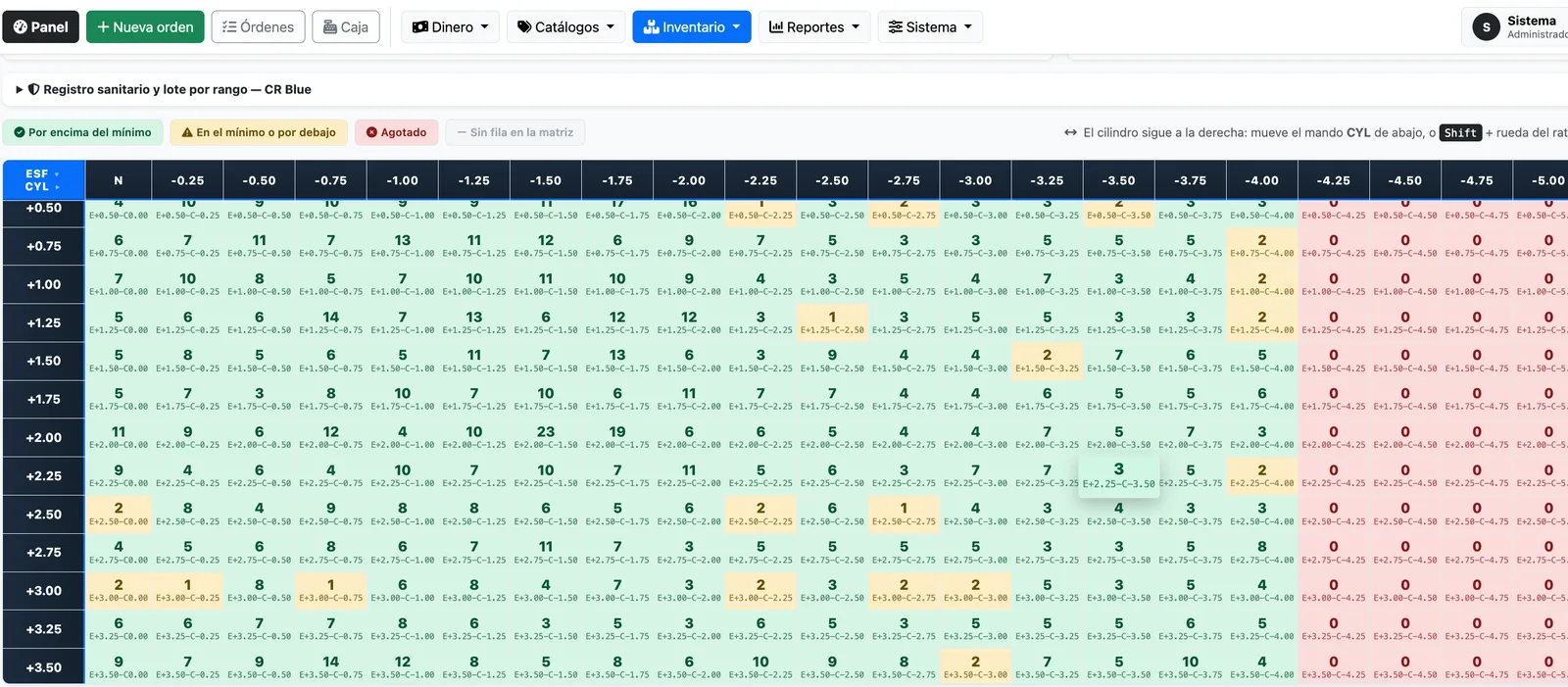Open yellow cell E+2.50-C0.00 with value 2
Screen dimensions: 1568x687
tap(119, 514)
